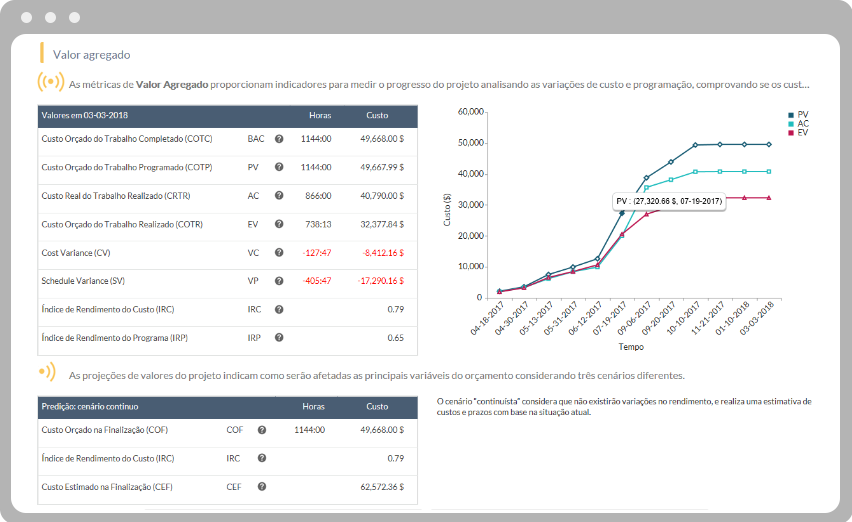Click the help icon next to BAC
This screenshot has height=522, width=852.
279,139
